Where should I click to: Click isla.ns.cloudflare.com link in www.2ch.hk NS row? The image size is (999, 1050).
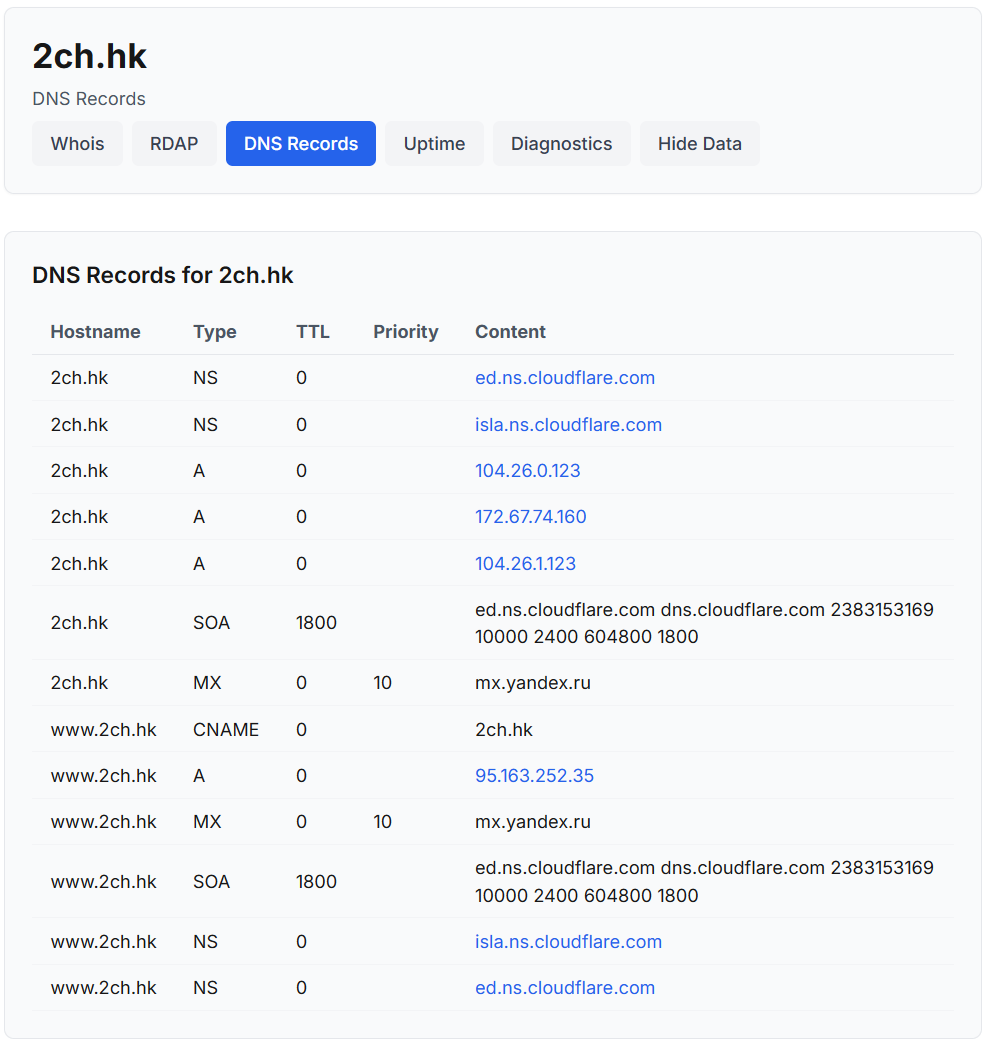(568, 942)
